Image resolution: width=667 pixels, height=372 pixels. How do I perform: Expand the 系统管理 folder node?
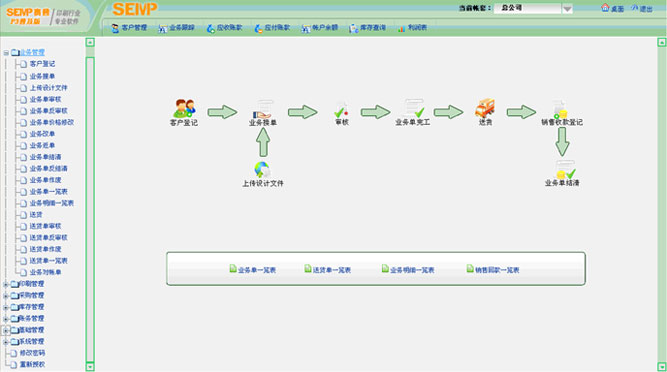(6, 342)
